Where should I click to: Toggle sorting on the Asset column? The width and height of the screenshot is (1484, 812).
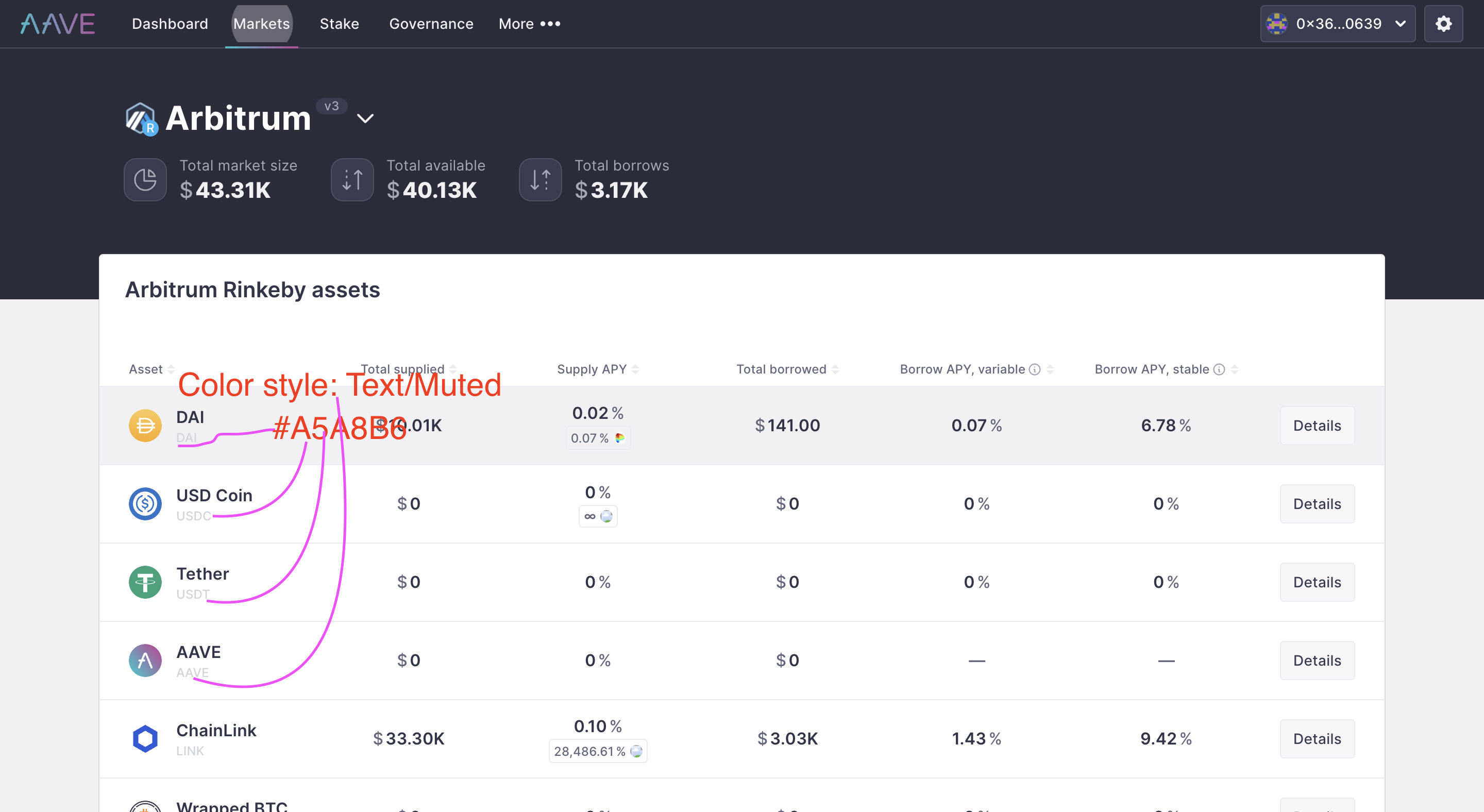[171, 369]
